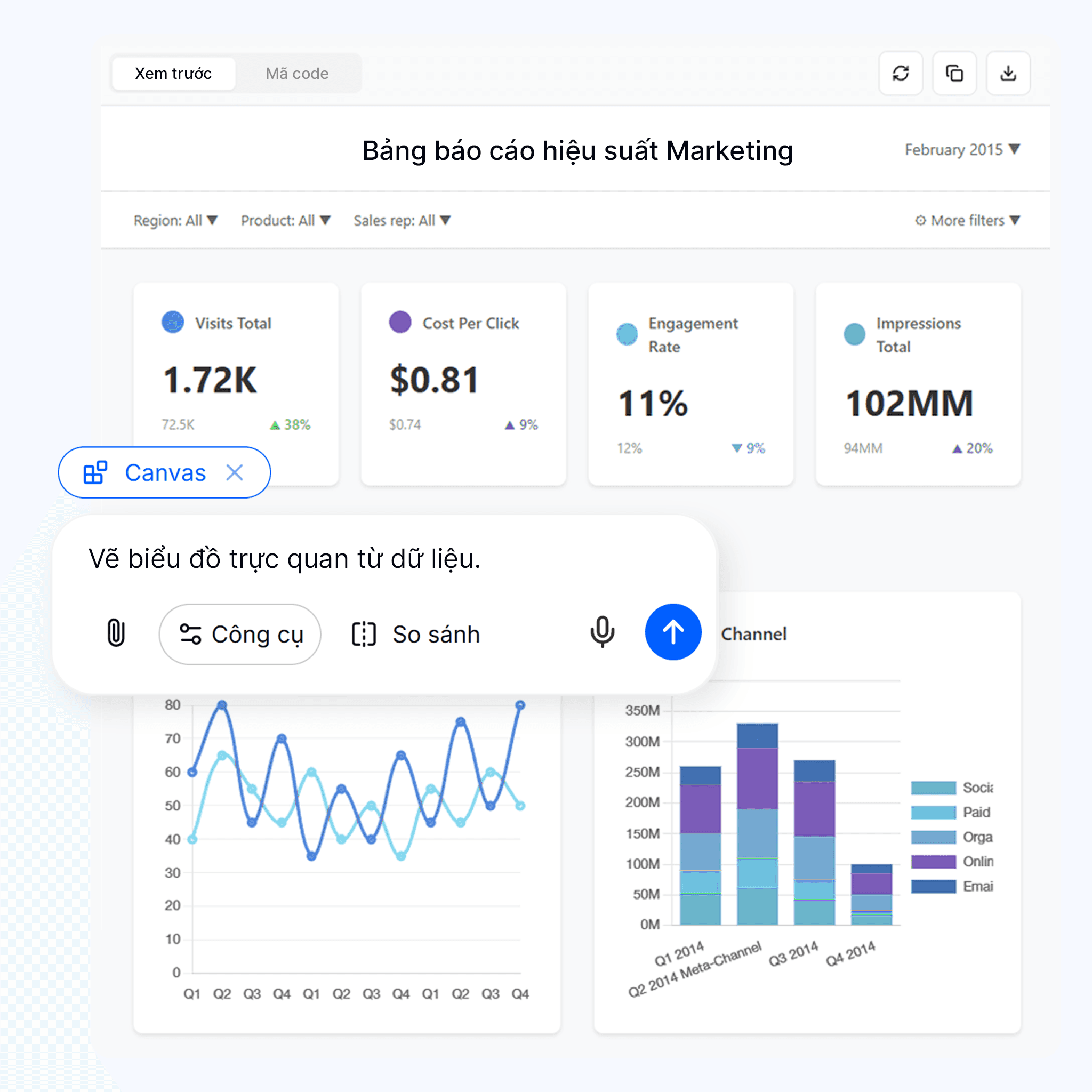The height and width of the screenshot is (1092, 1092).
Task: Switch to the Mã code tab
Action: (x=297, y=74)
